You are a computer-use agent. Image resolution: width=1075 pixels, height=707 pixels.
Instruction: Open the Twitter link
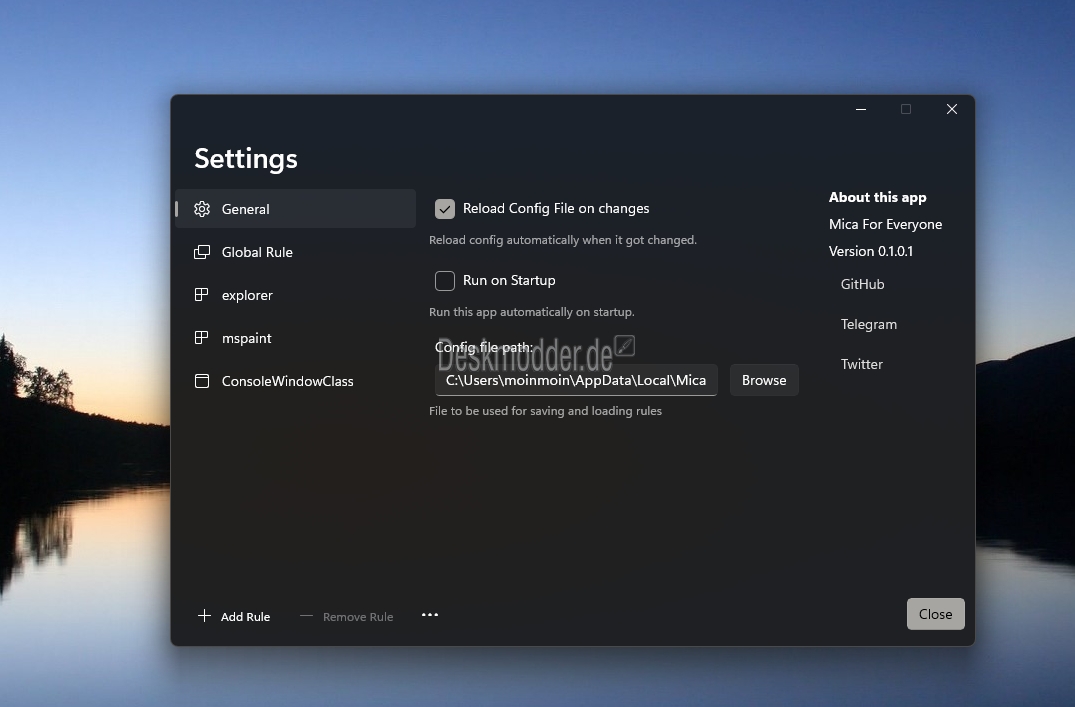pos(861,364)
